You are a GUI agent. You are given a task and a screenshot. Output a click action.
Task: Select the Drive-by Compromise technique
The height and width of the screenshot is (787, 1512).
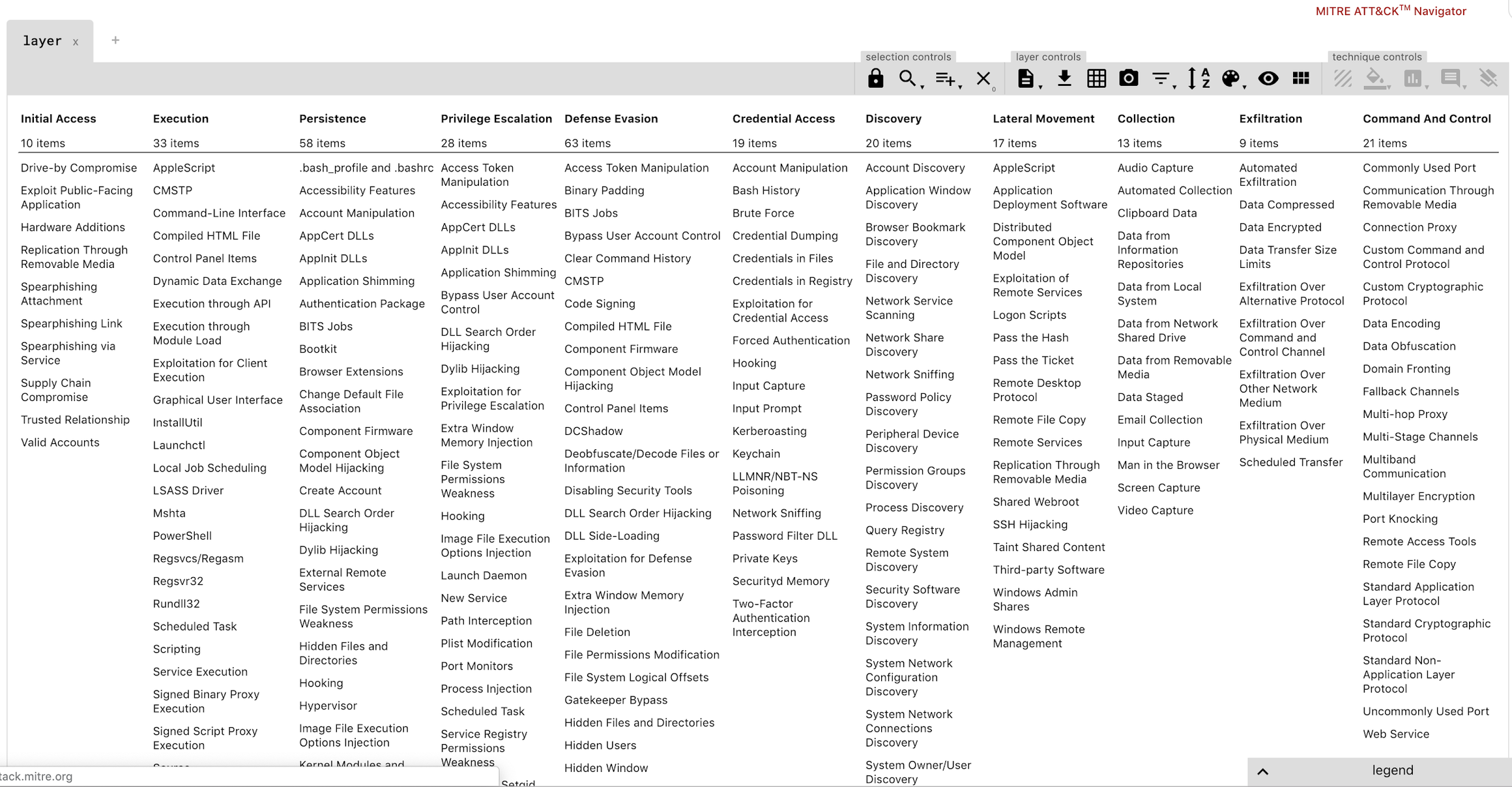pyautogui.click(x=79, y=168)
